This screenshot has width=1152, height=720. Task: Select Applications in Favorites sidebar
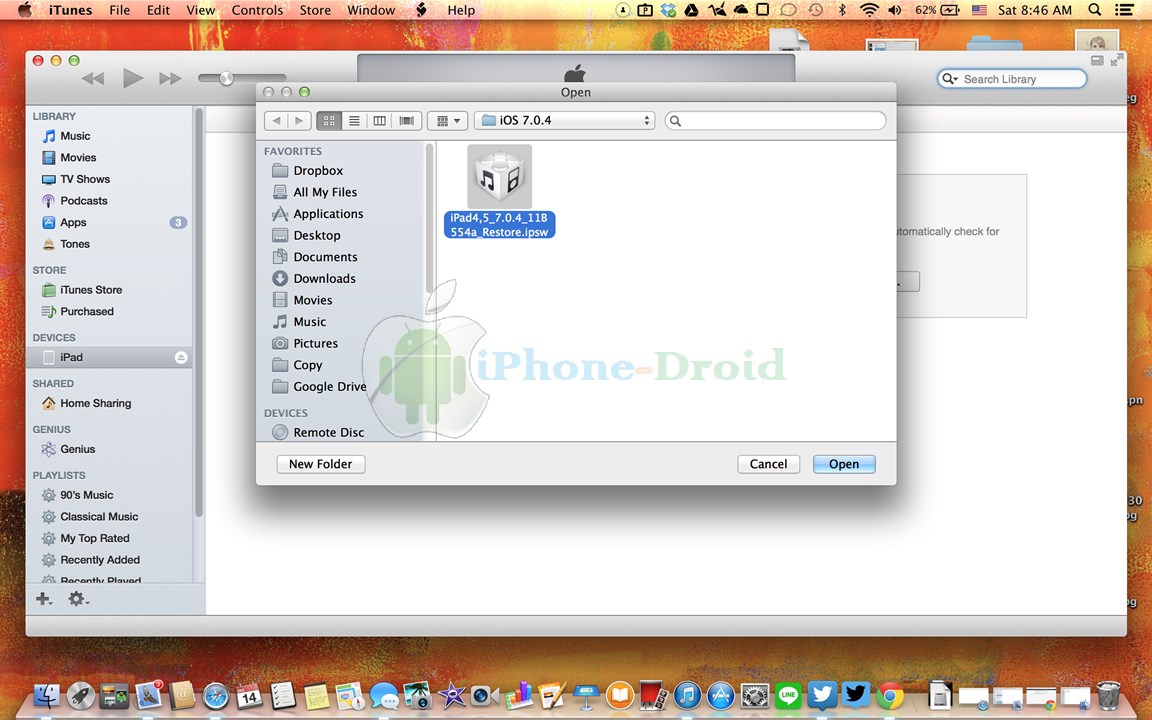tap(328, 214)
